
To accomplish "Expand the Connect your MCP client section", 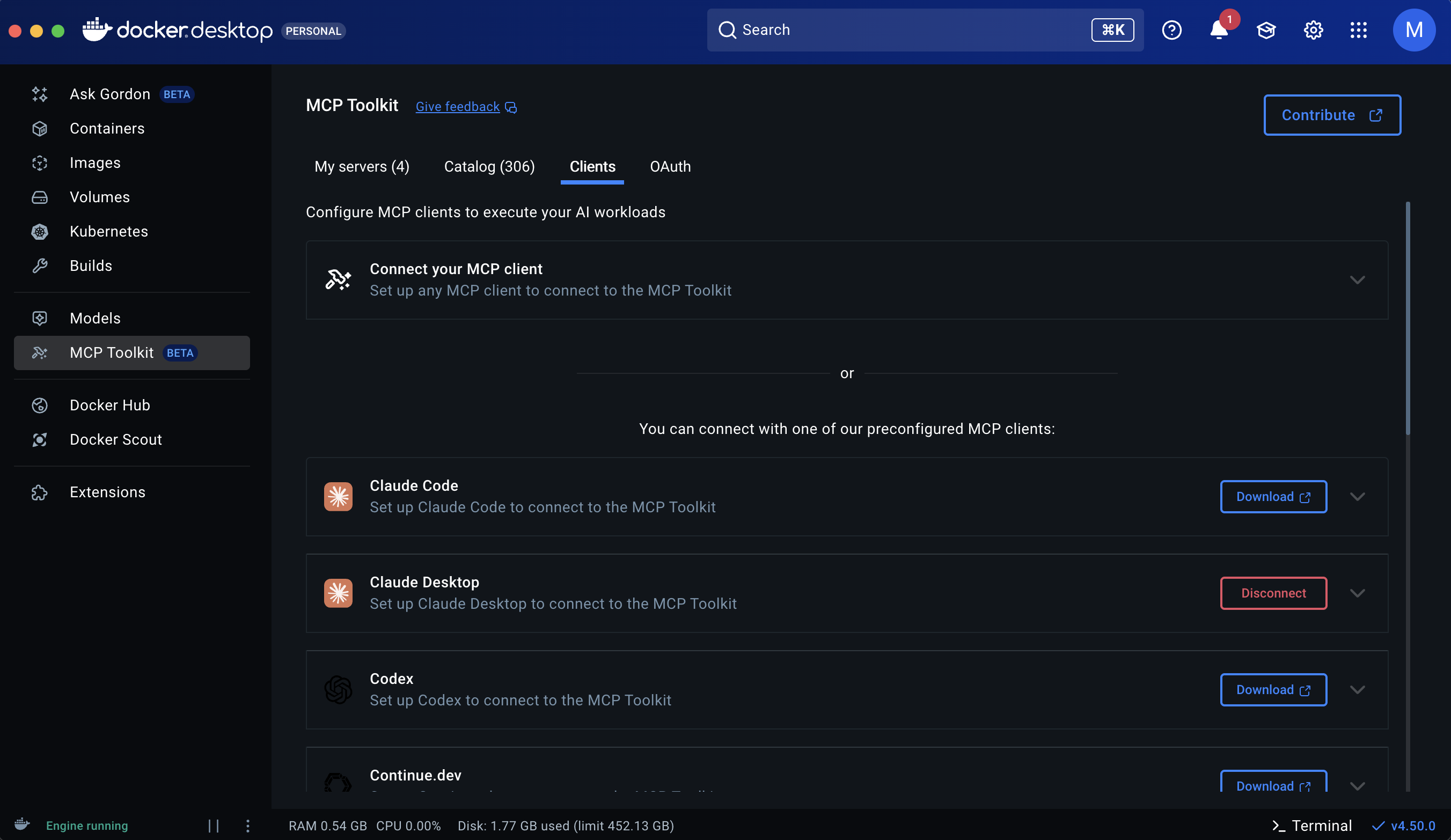I will click(1357, 280).
